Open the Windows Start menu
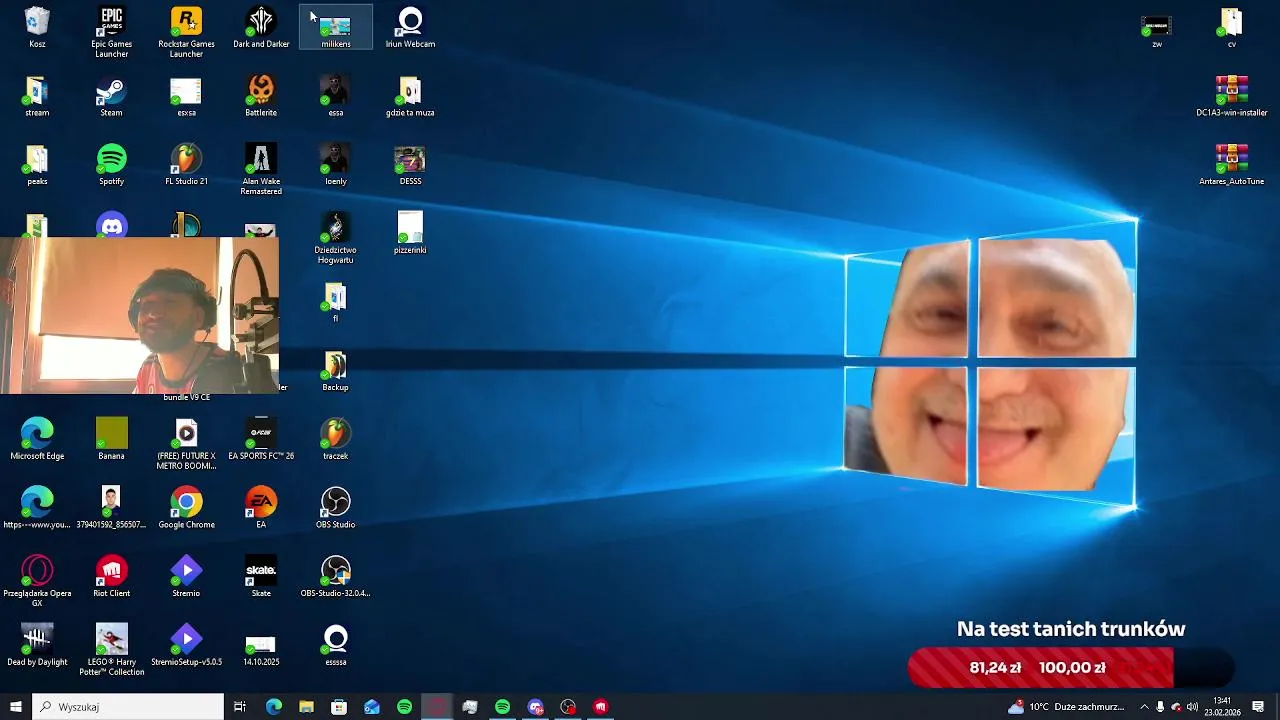The height and width of the screenshot is (720, 1280). pos(15,707)
